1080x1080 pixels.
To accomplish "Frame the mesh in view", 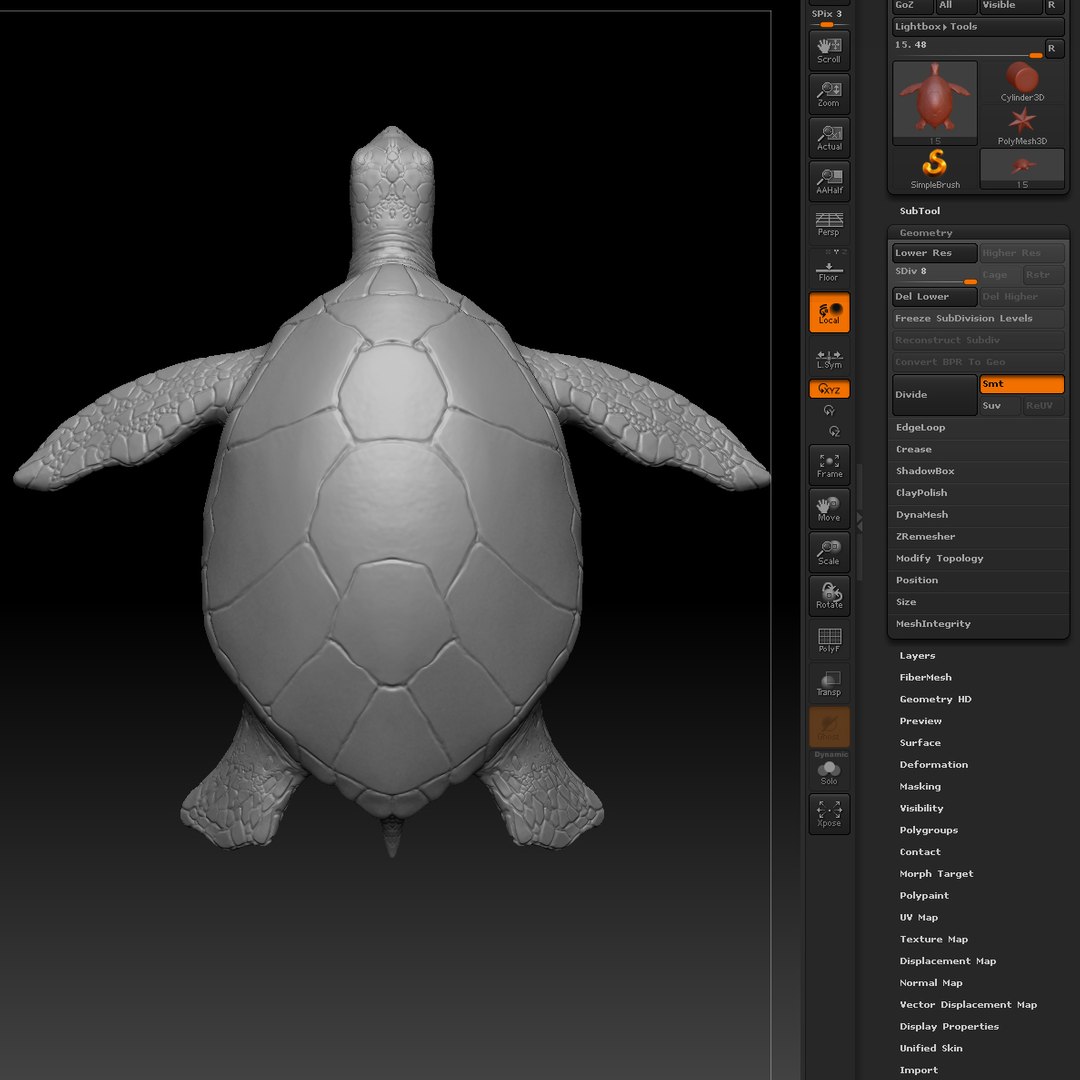I will (829, 465).
